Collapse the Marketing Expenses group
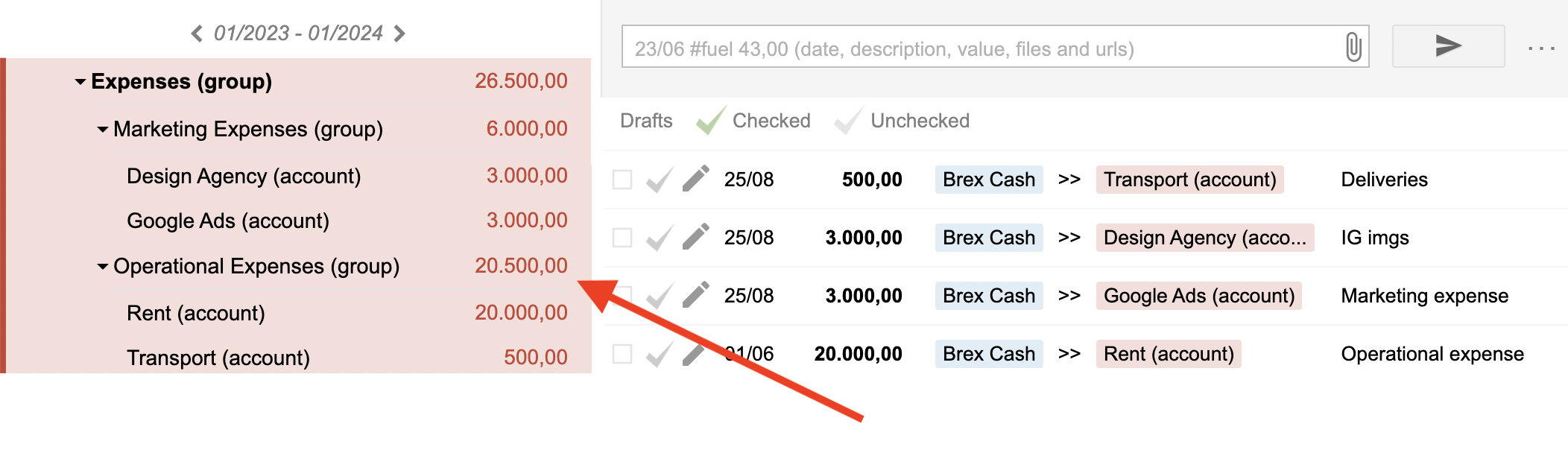Screen dimensions: 1568x453 coord(103,130)
